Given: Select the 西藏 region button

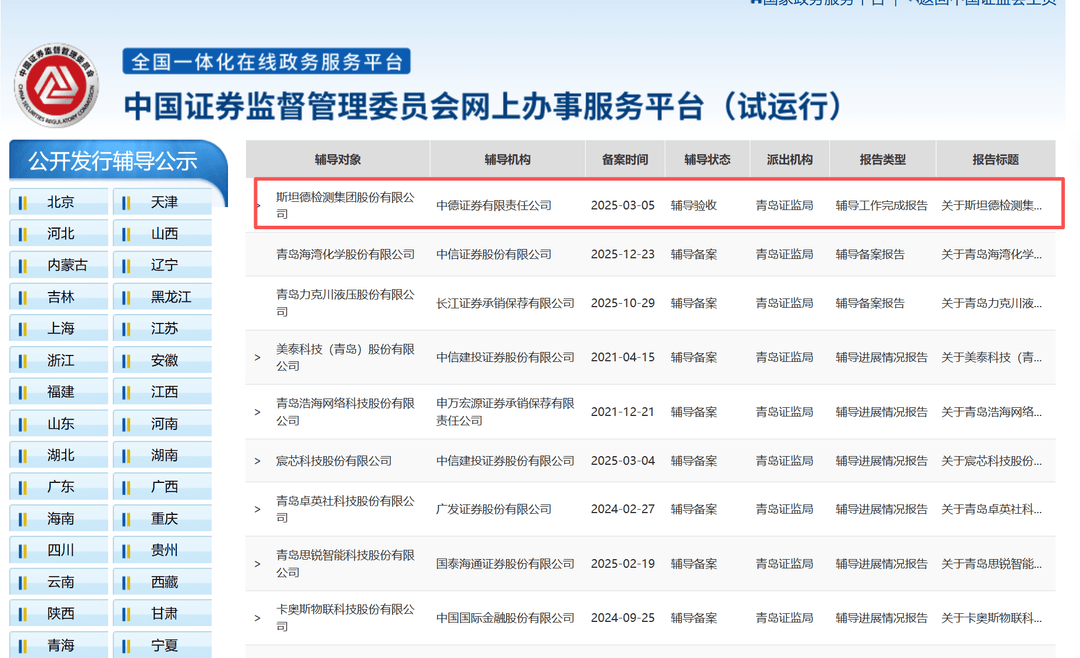Looking at the screenshot, I should (x=162, y=581).
